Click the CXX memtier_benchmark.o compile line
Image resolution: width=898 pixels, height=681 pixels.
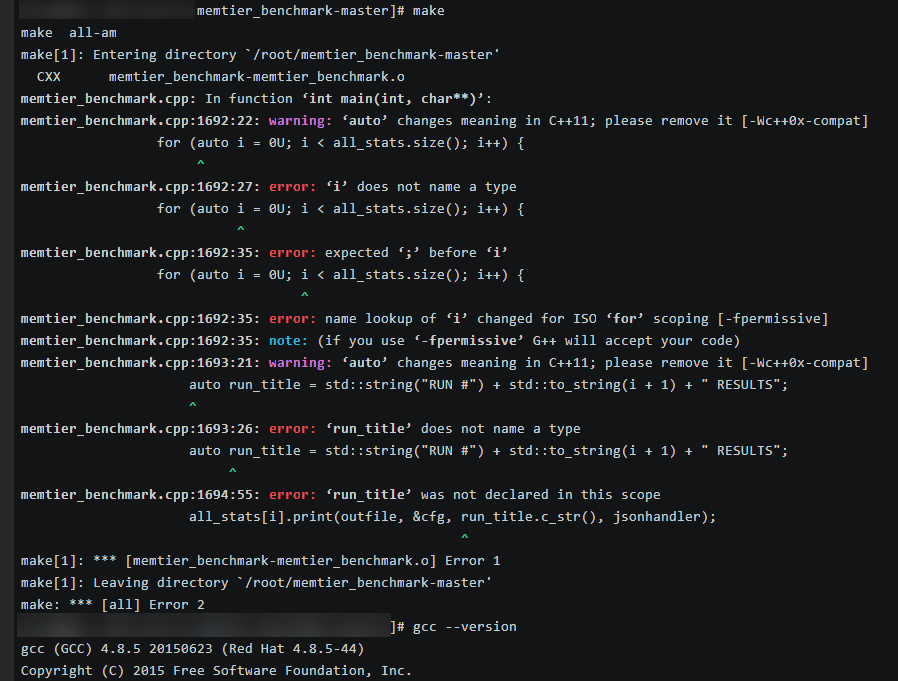[x=220, y=77]
